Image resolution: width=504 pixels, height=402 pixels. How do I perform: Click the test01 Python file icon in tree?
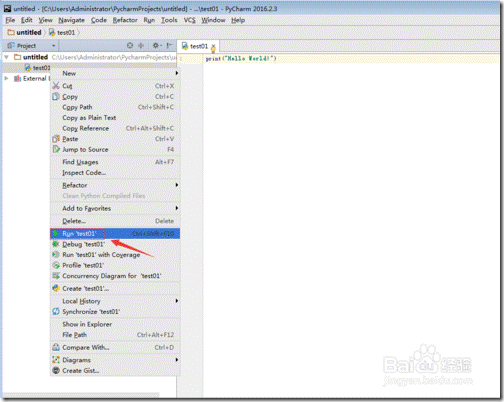[x=28, y=68]
